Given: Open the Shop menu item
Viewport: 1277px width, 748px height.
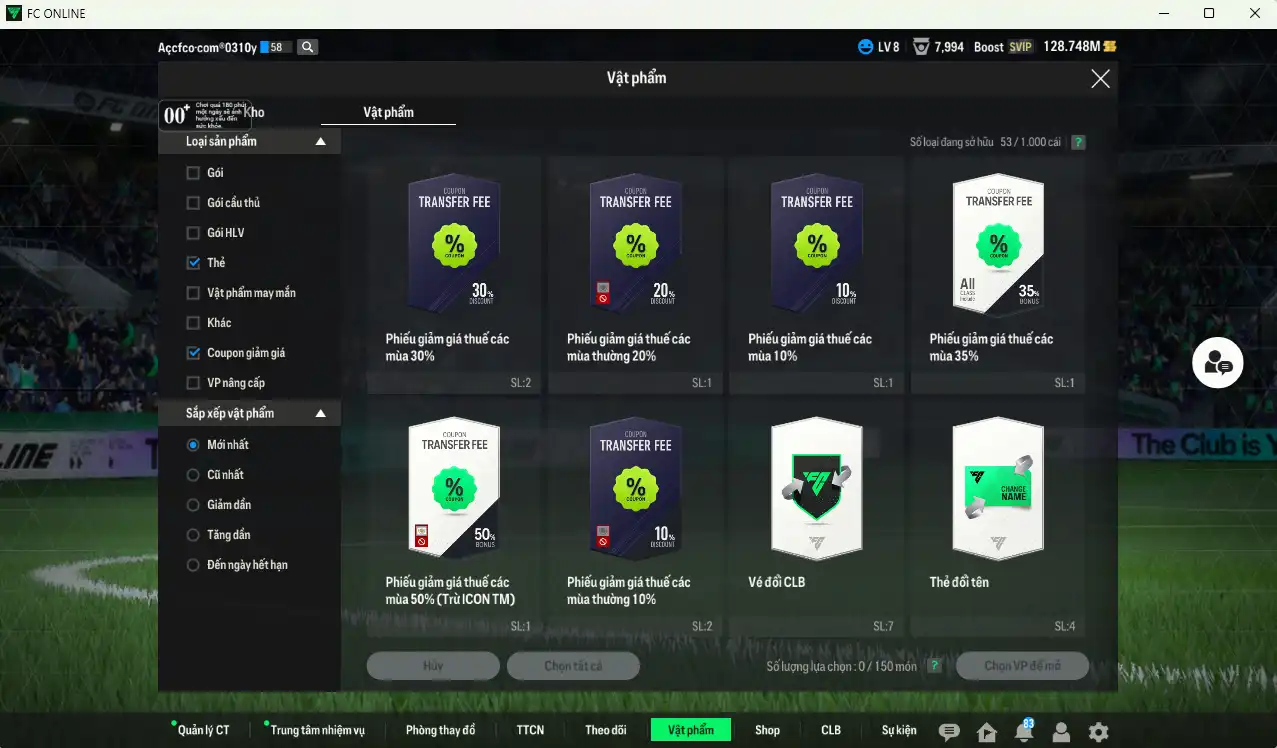Looking at the screenshot, I should 767,730.
